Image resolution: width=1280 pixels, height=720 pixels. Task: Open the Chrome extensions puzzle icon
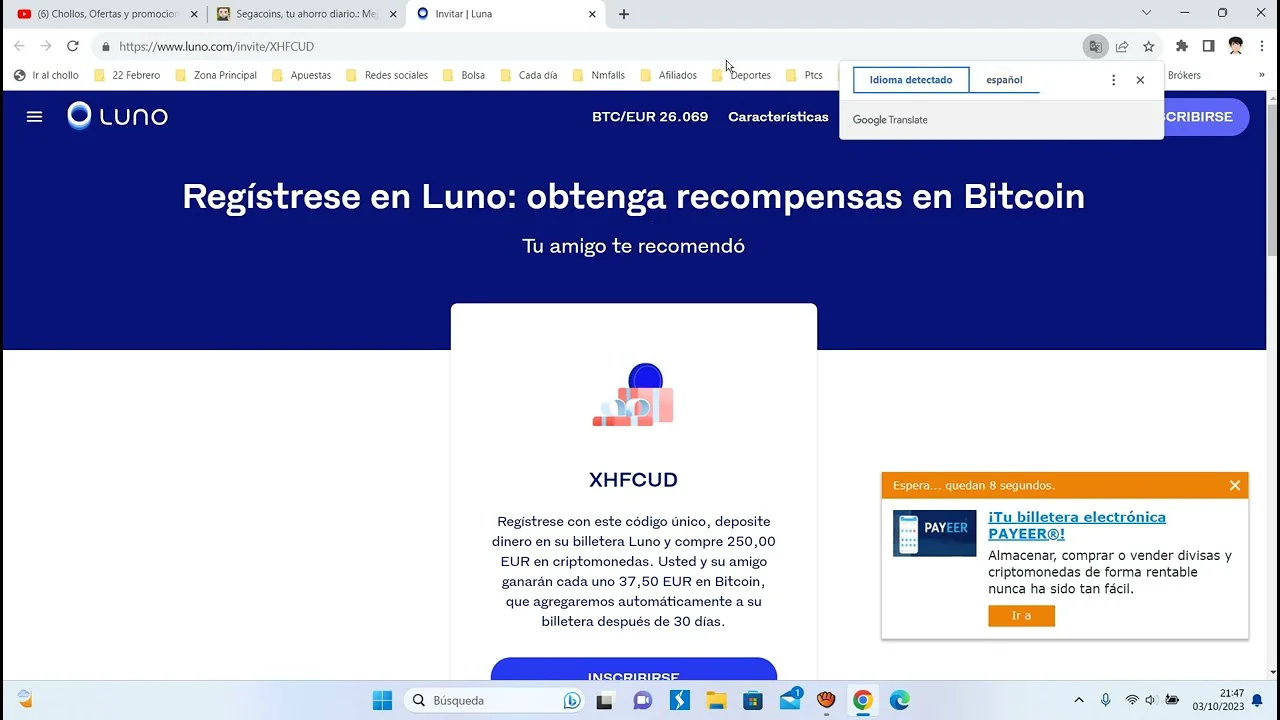click(1182, 46)
